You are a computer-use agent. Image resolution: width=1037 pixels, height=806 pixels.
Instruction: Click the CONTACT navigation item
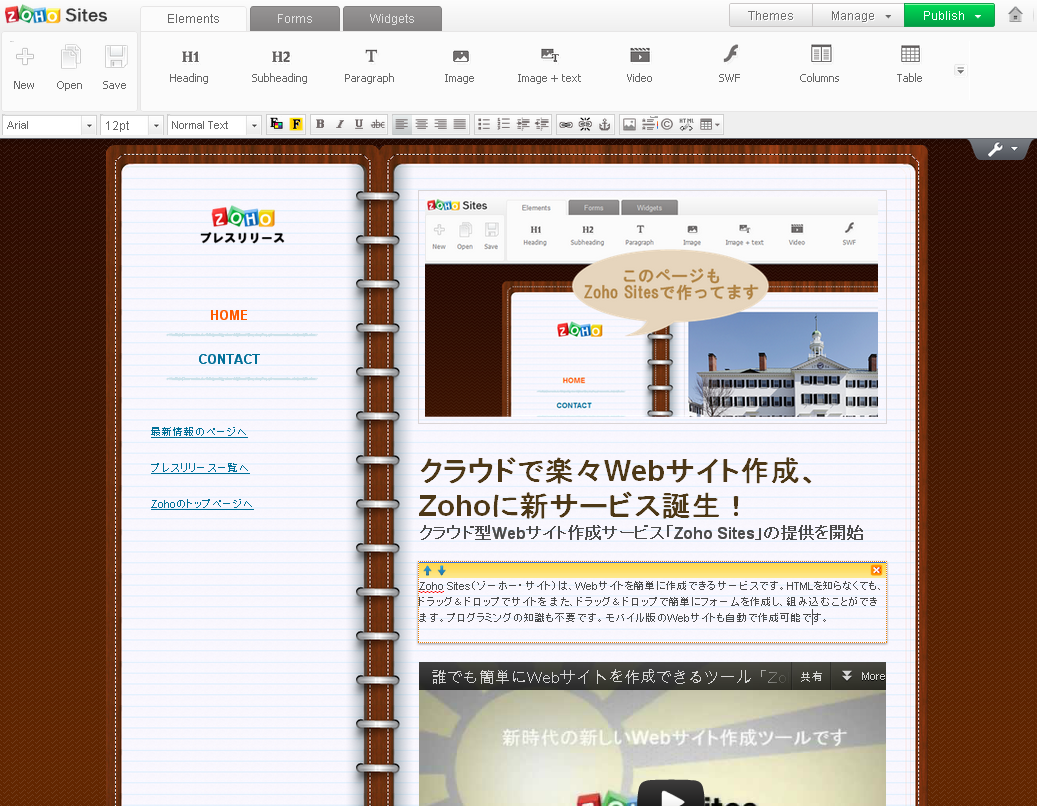pyautogui.click(x=229, y=359)
